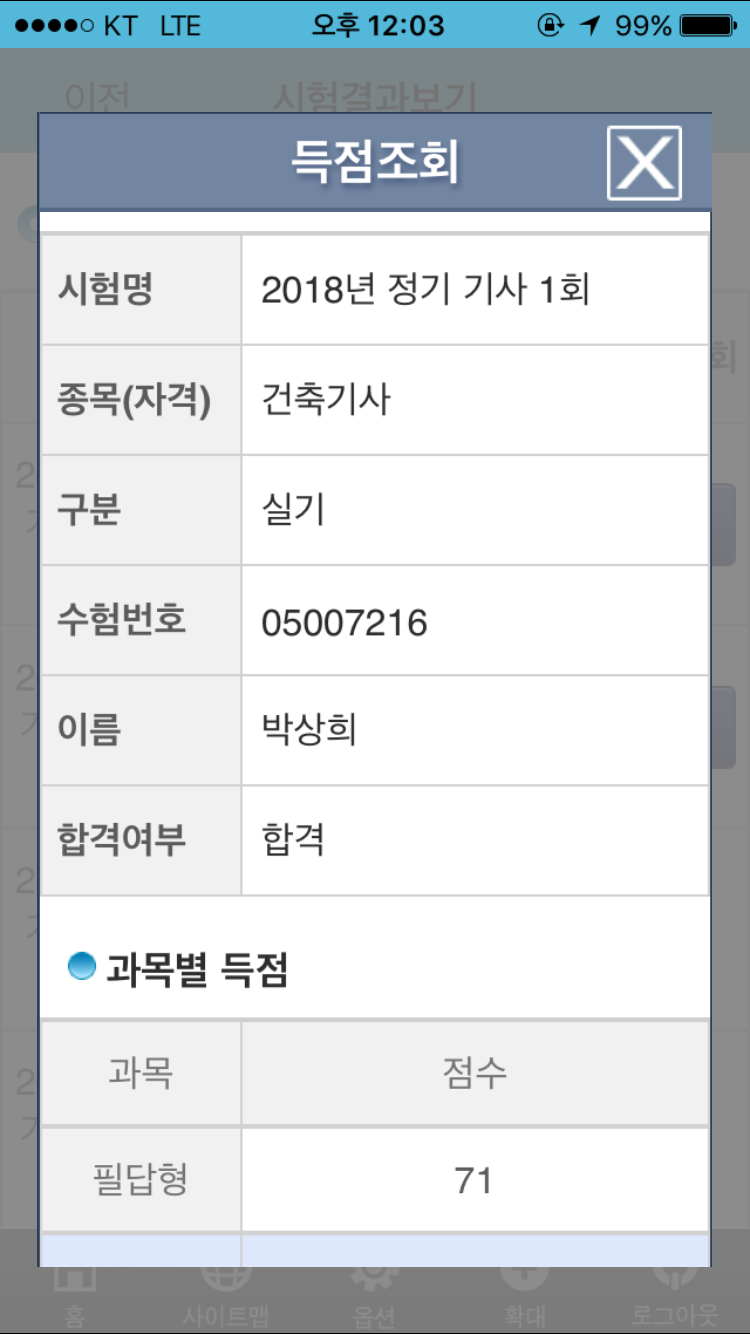Image resolution: width=750 pixels, height=1334 pixels.
Task: Tap the 합격여부 result 합격
Action: (x=293, y=840)
